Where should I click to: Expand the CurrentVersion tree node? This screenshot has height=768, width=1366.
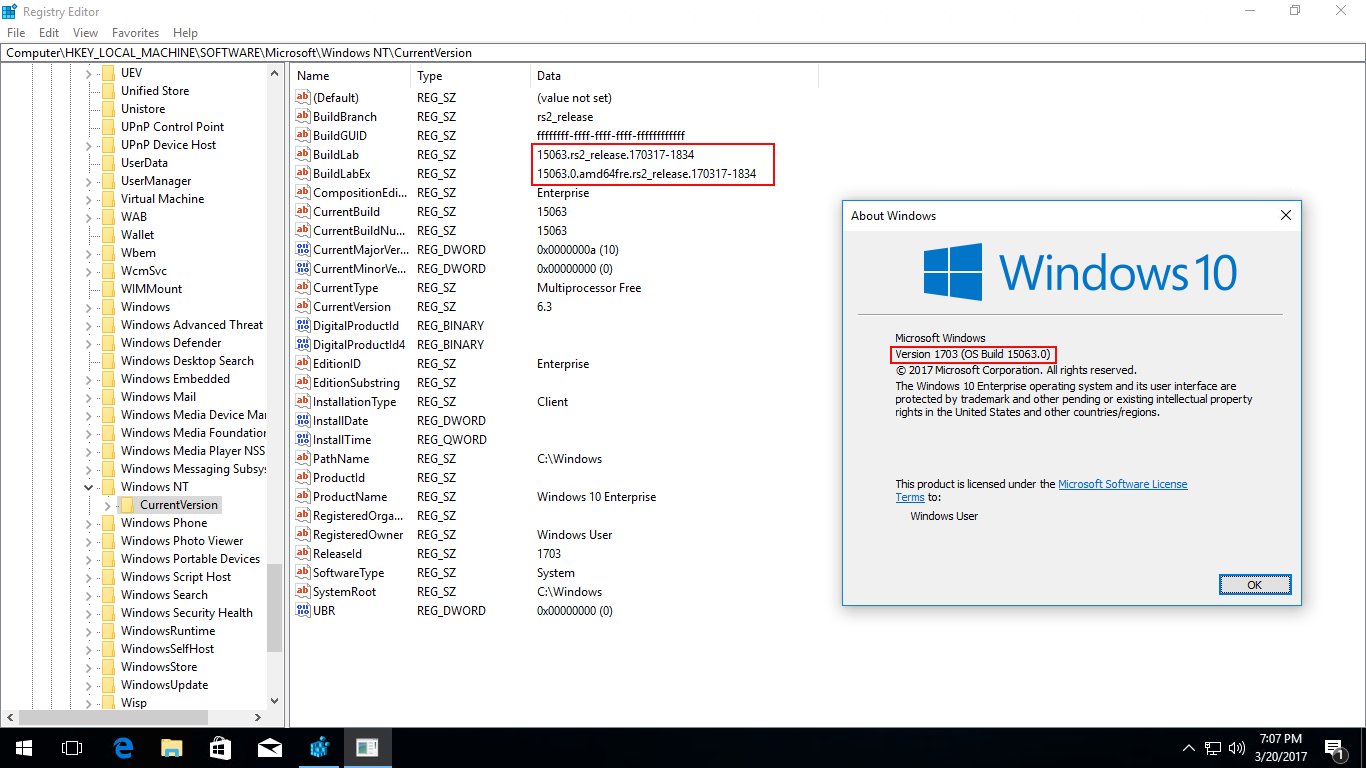click(x=107, y=505)
